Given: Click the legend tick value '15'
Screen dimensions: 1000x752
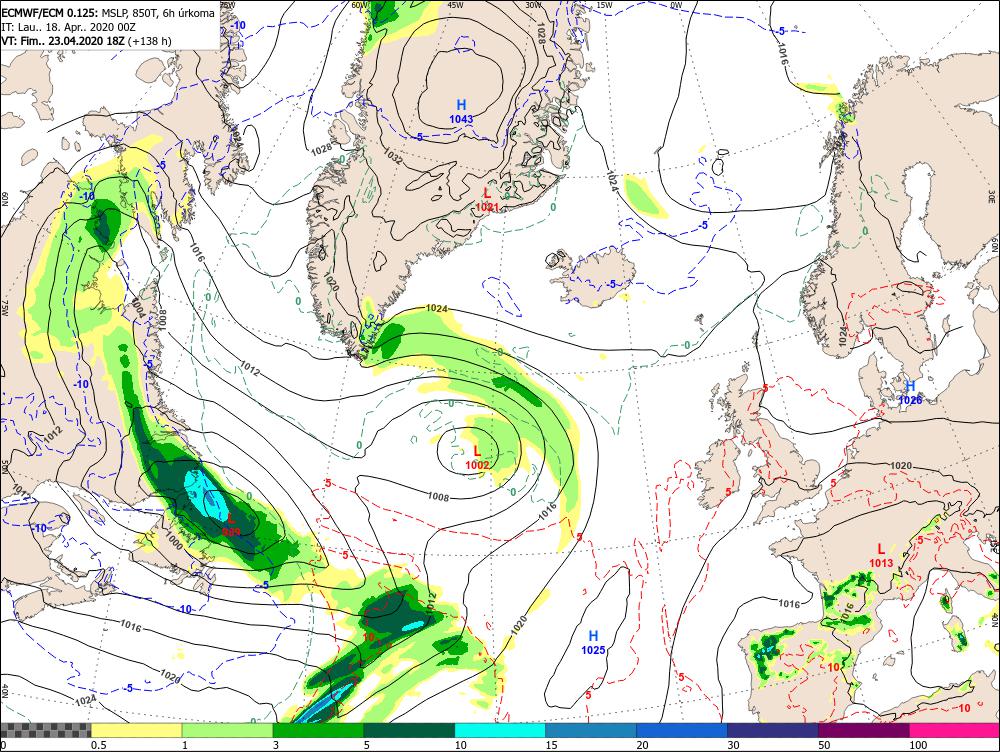Looking at the screenshot, I should point(551,745).
